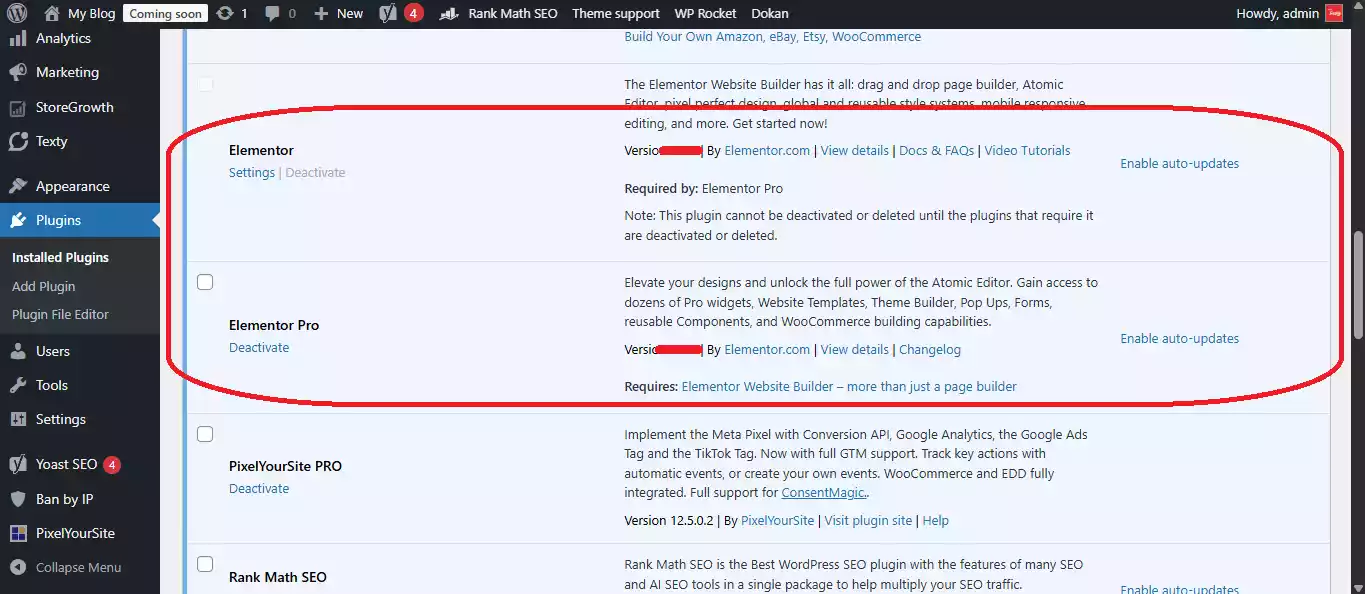Click the Rank Math SEO chart icon
The height and width of the screenshot is (594, 1365).
[x=450, y=13]
